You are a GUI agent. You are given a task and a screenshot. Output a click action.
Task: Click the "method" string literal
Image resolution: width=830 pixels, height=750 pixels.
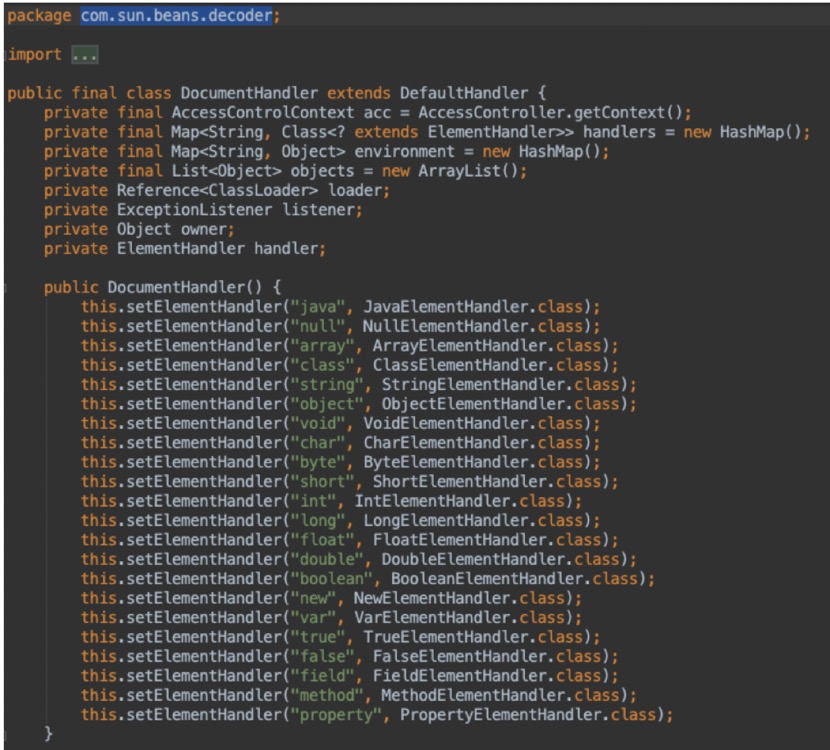(327, 695)
